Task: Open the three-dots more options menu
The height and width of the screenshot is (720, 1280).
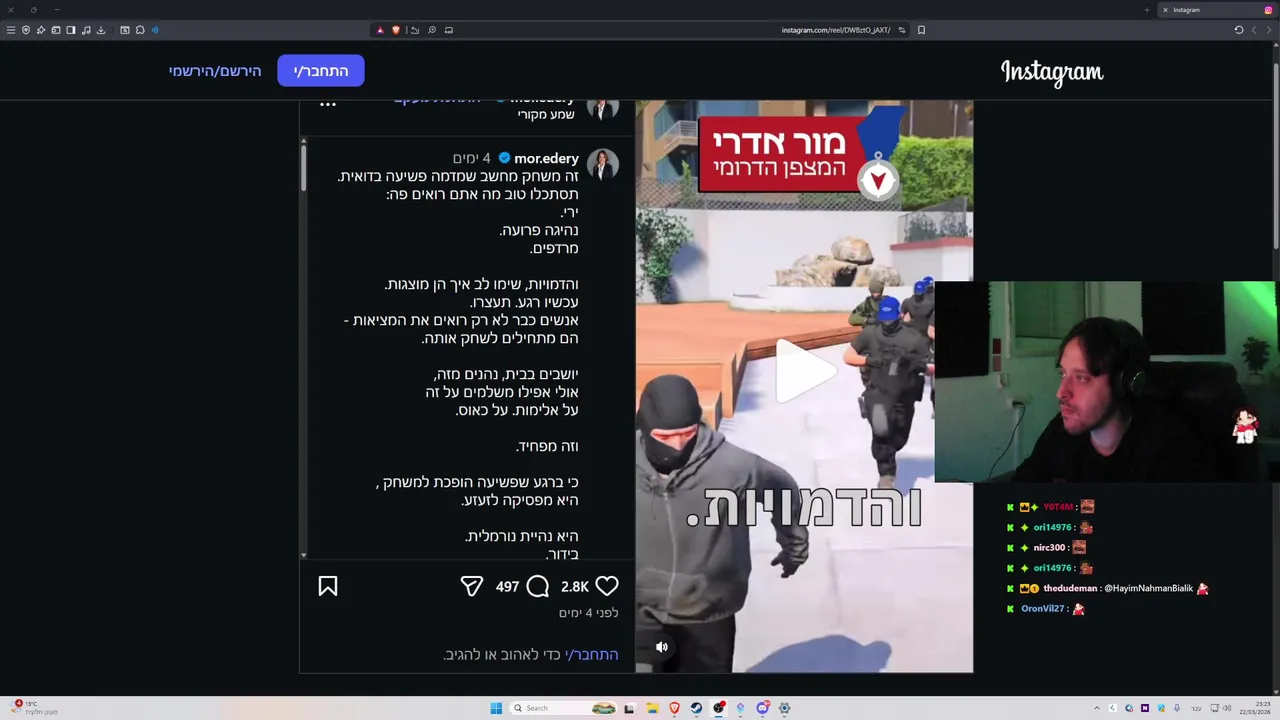Action: tap(327, 103)
